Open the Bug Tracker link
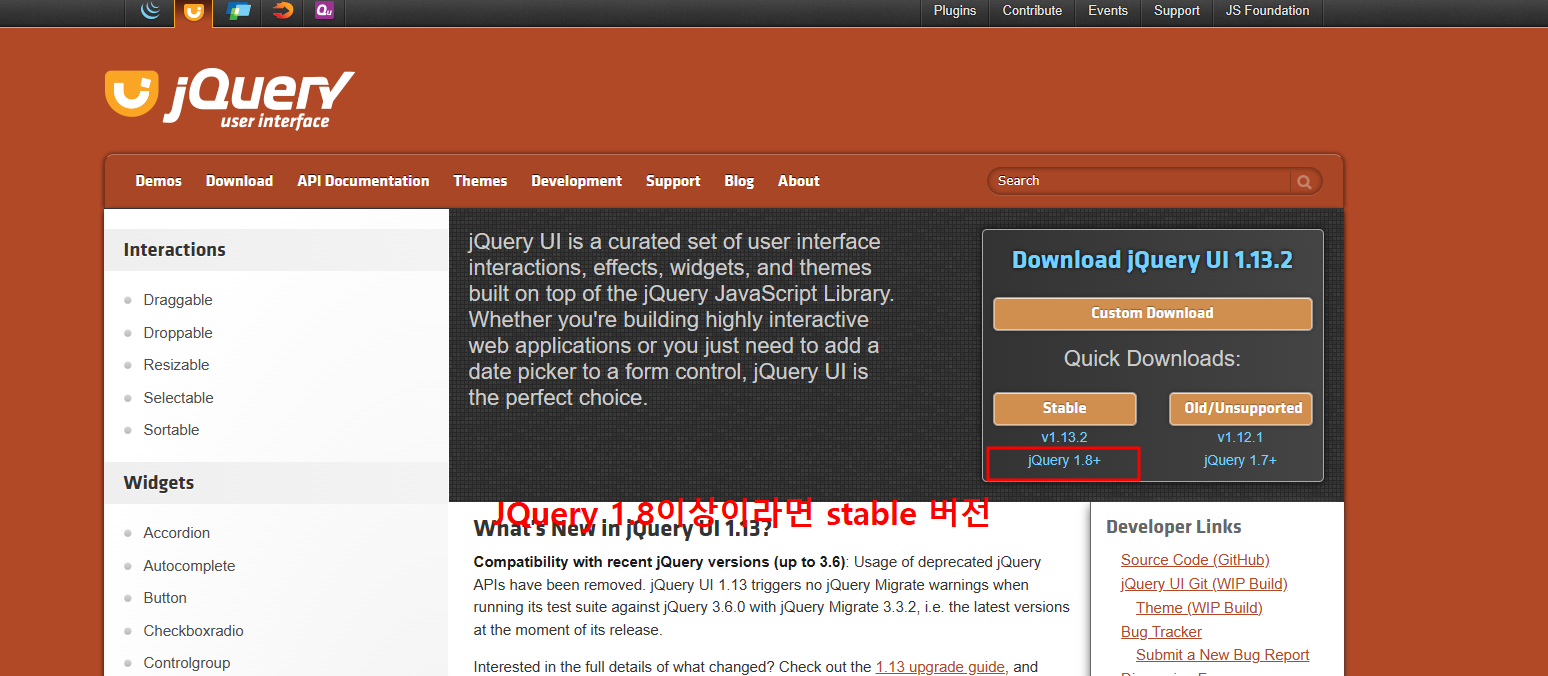This screenshot has height=676, width=1548. 1161,632
